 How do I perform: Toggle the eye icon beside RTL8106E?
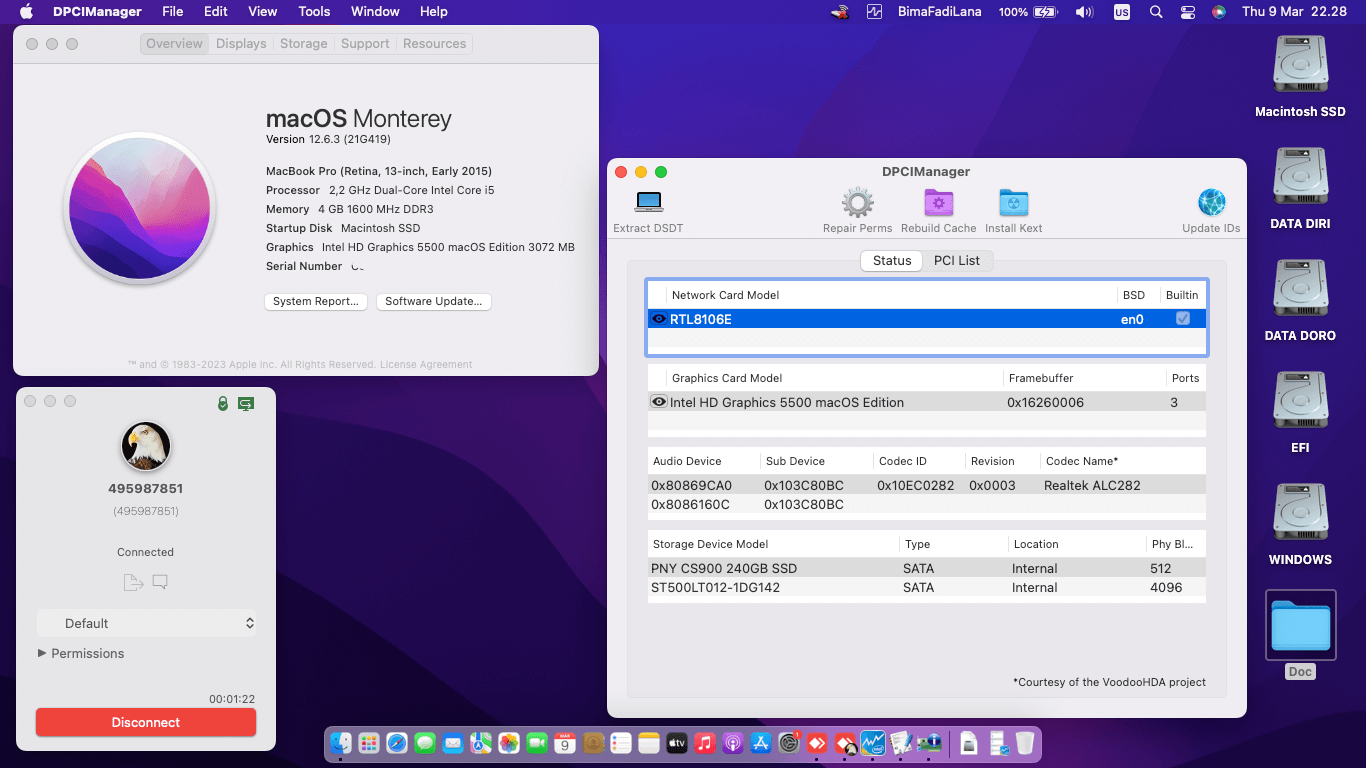click(x=659, y=319)
